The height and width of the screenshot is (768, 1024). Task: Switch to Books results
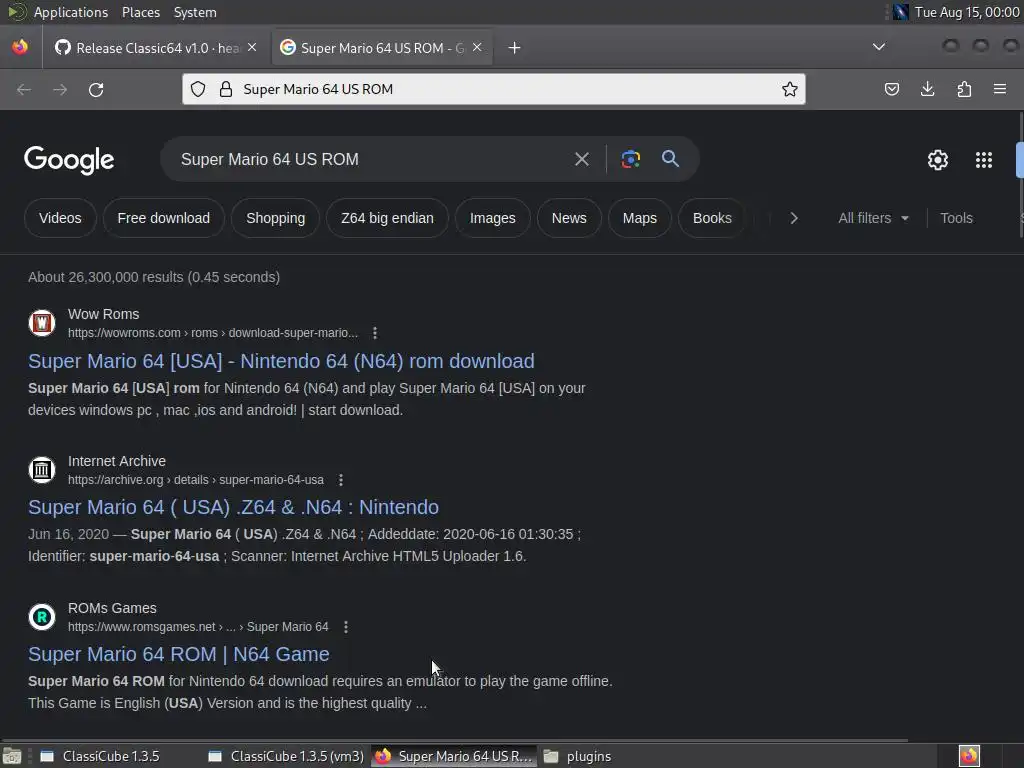point(712,218)
